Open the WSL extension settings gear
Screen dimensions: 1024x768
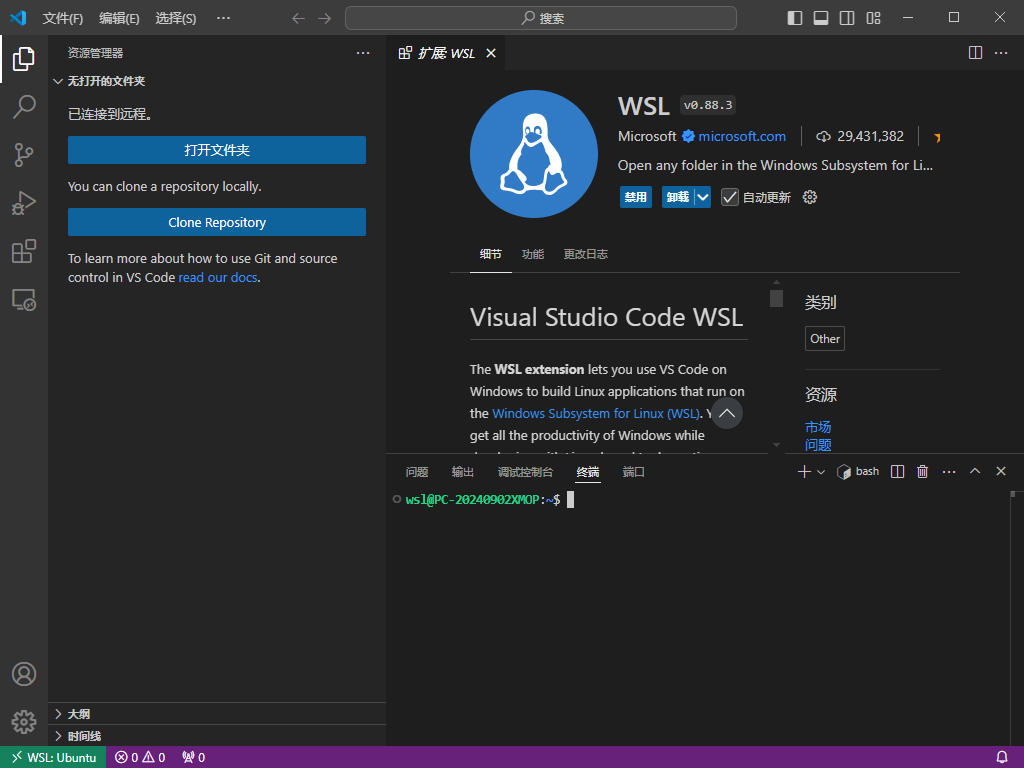pos(810,197)
